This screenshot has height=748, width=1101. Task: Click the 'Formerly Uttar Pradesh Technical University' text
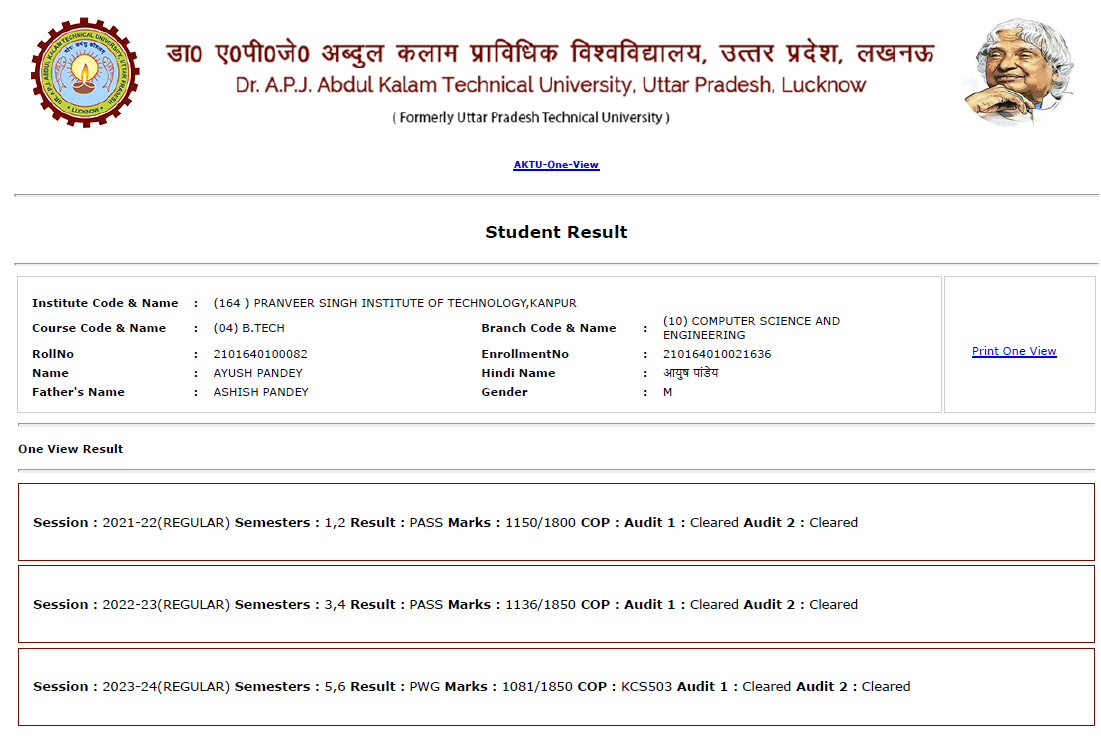(531, 117)
